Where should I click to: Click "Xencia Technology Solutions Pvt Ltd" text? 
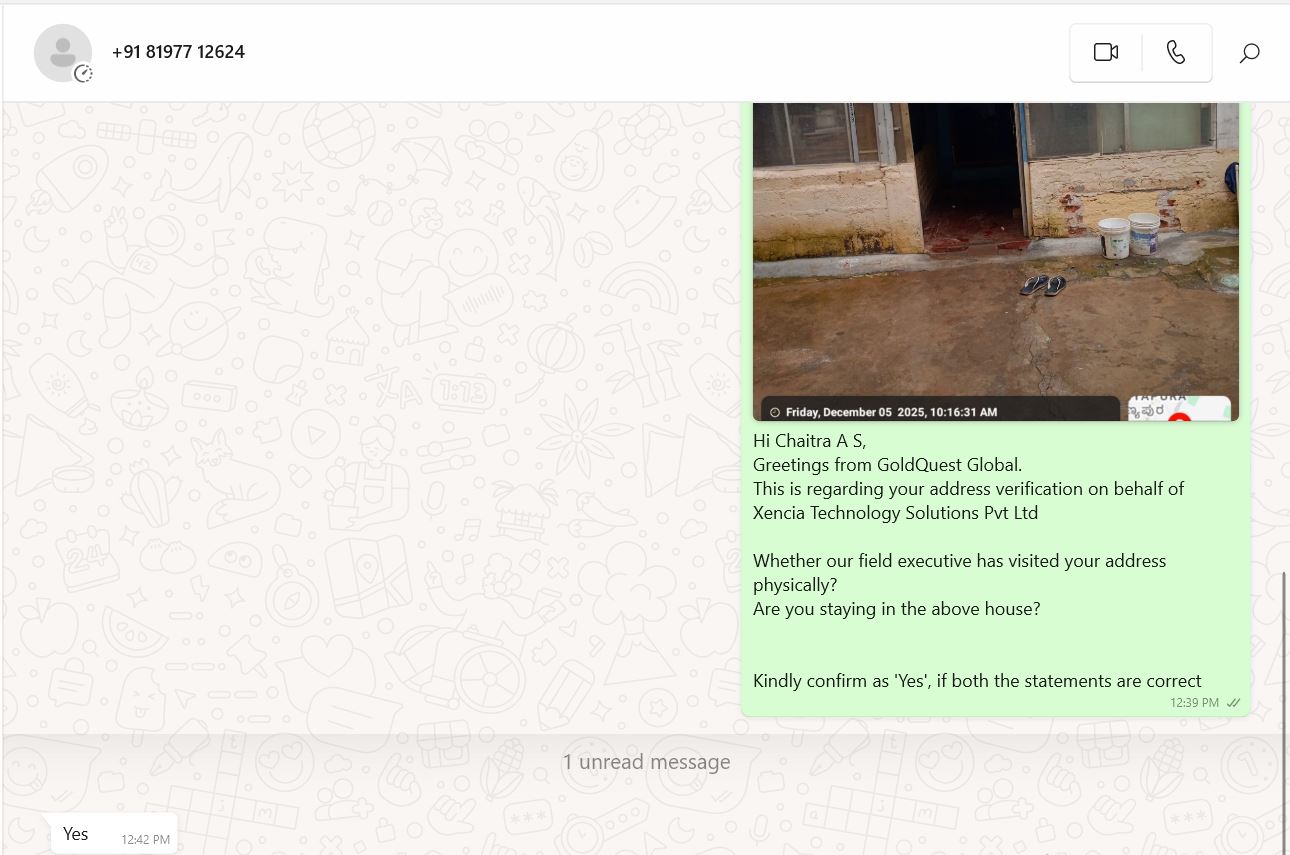tap(895, 513)
